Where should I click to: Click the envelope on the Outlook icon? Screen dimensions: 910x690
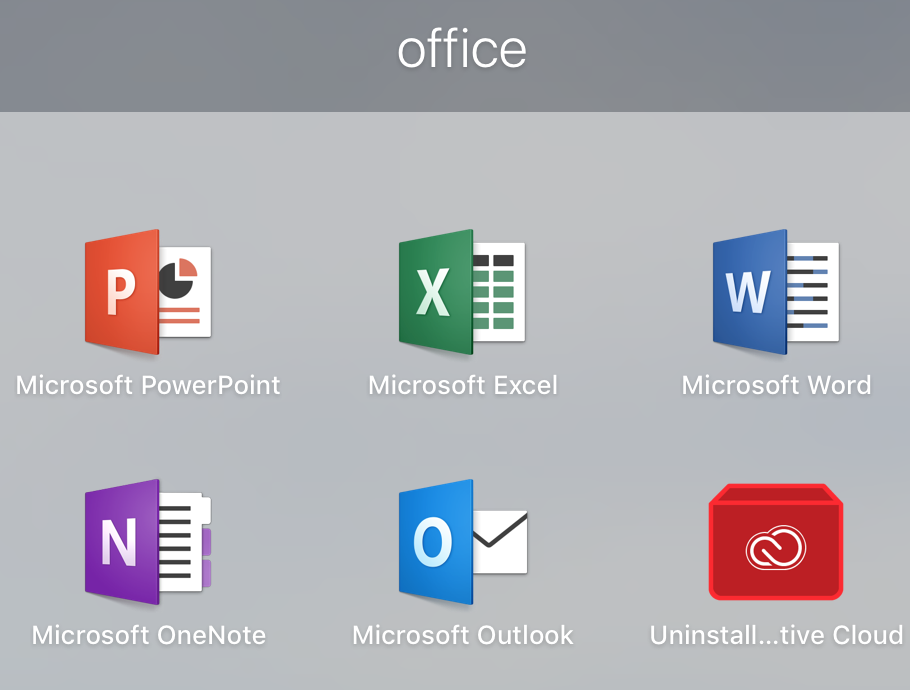500,542
